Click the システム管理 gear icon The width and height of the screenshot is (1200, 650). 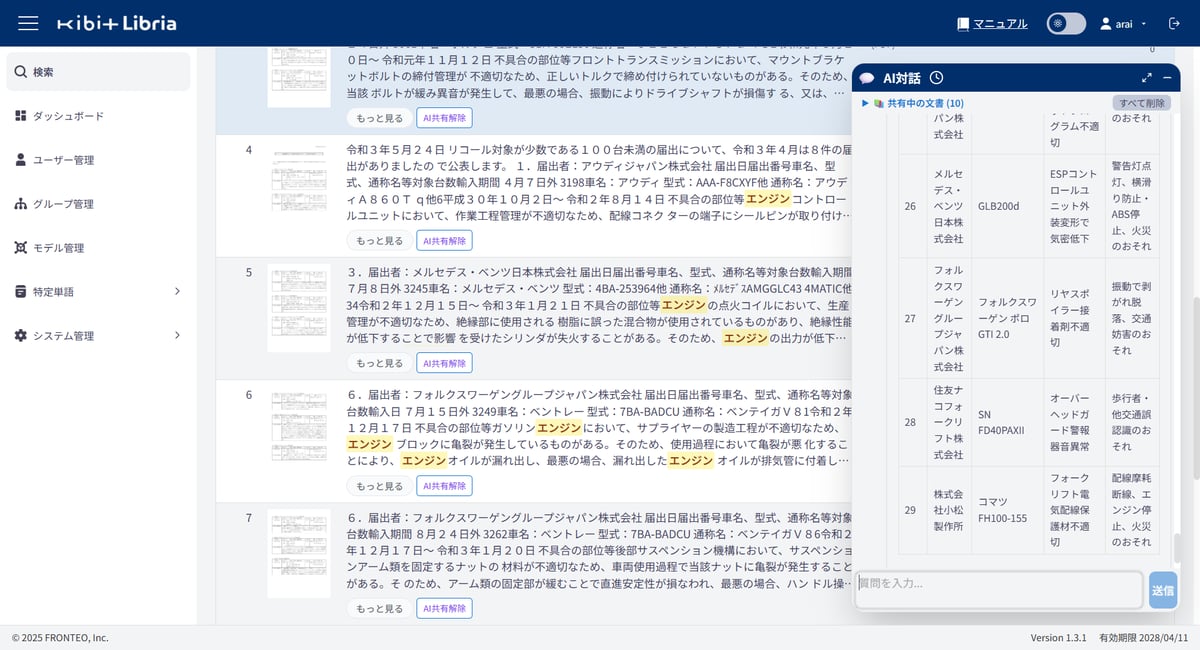tap(21, 336)
